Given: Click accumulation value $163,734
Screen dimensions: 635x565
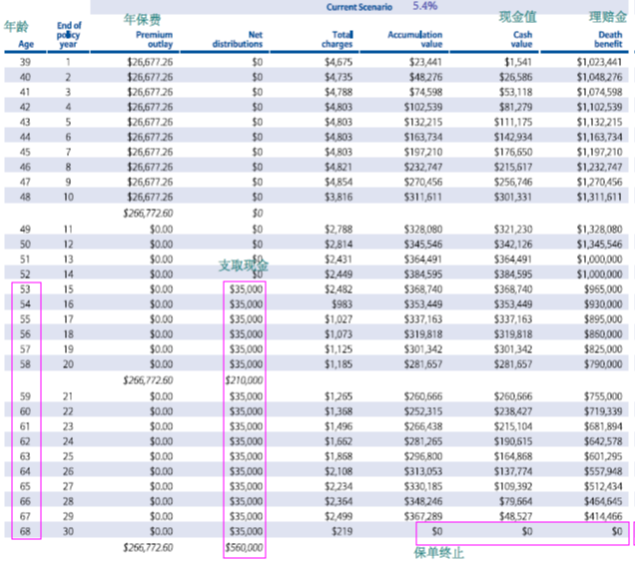Looking at the screenshot, I should tap(423, 137).
